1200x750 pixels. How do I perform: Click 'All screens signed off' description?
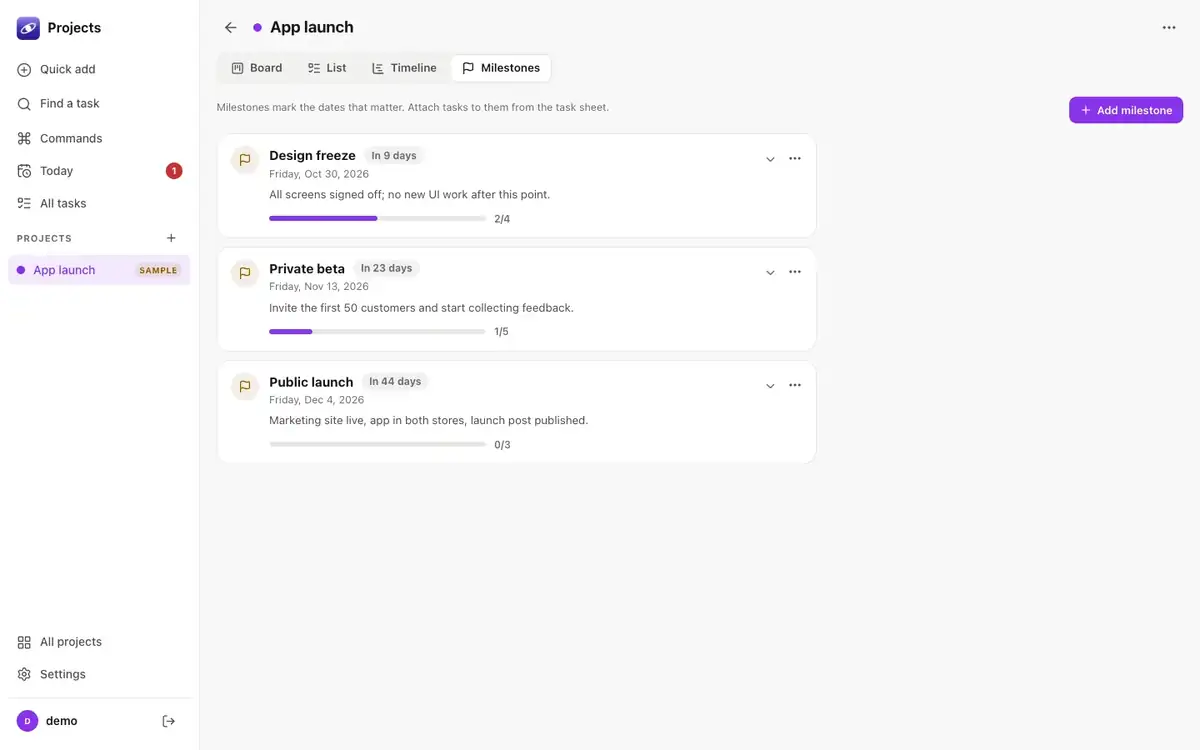[x=410, y=194]
